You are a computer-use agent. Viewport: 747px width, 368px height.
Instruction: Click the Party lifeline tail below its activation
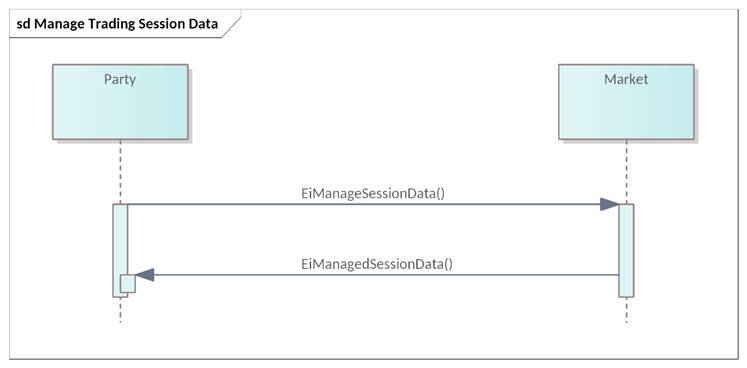[120, 310]
